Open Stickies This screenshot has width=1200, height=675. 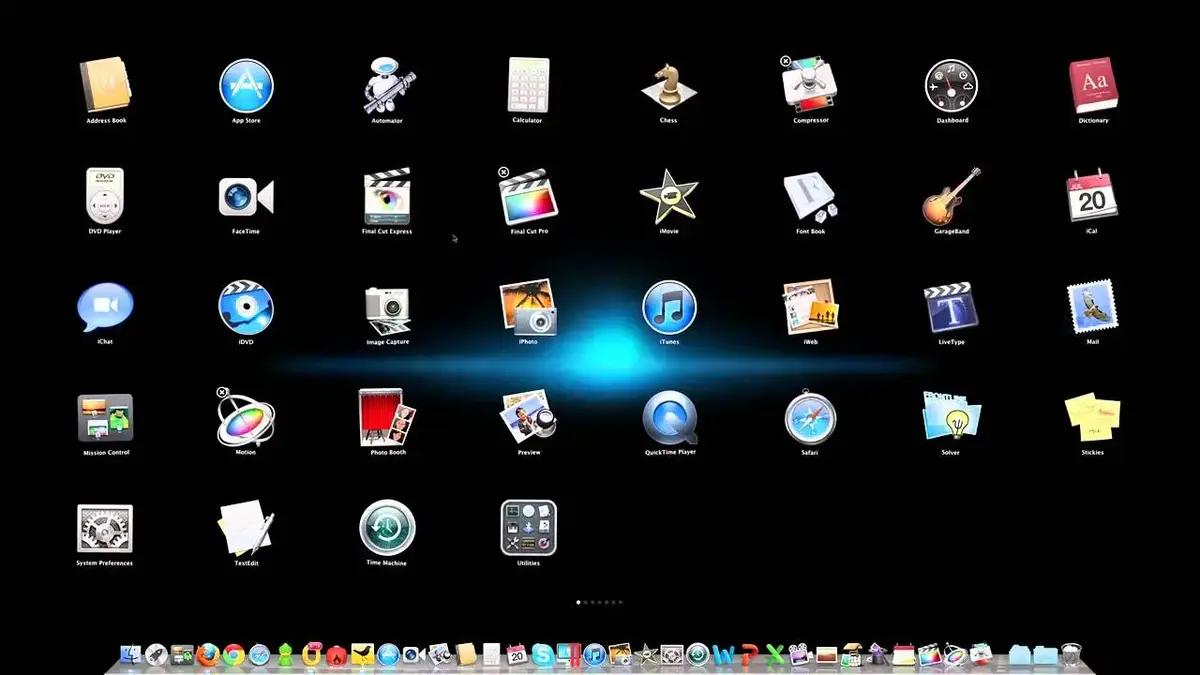click(1091, 420)
